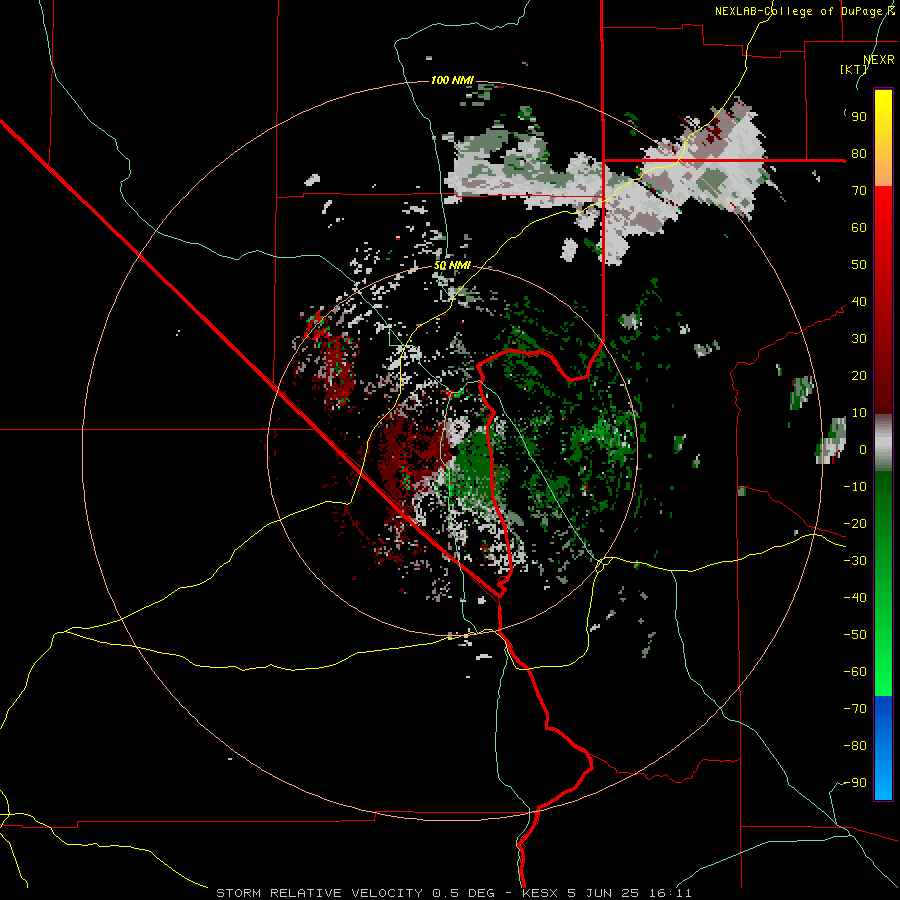This screenshot has height=900, width=900.
Task: Select the "10" value on the velocity scale
Action: (x=859, y=413)
